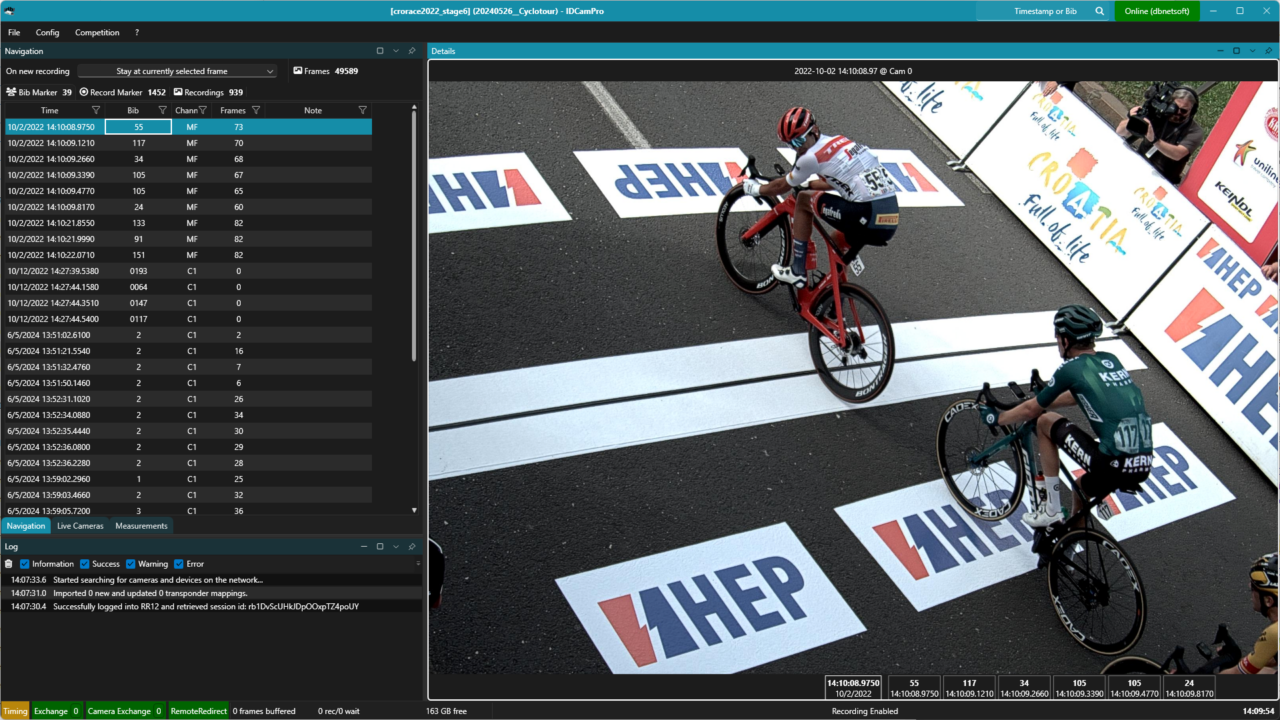Maximize the Log panel

[x=380, y=547]
